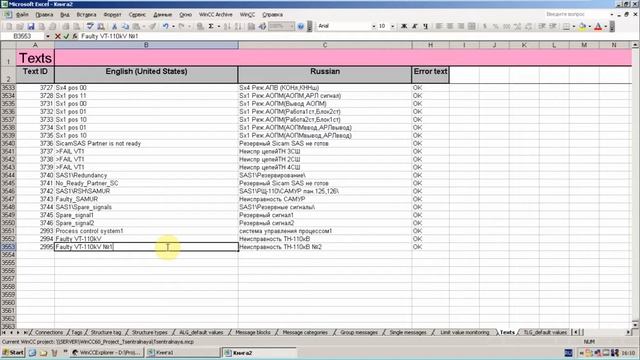Click Center alignment icon
The image size is (640, 360).
(450, 26)
